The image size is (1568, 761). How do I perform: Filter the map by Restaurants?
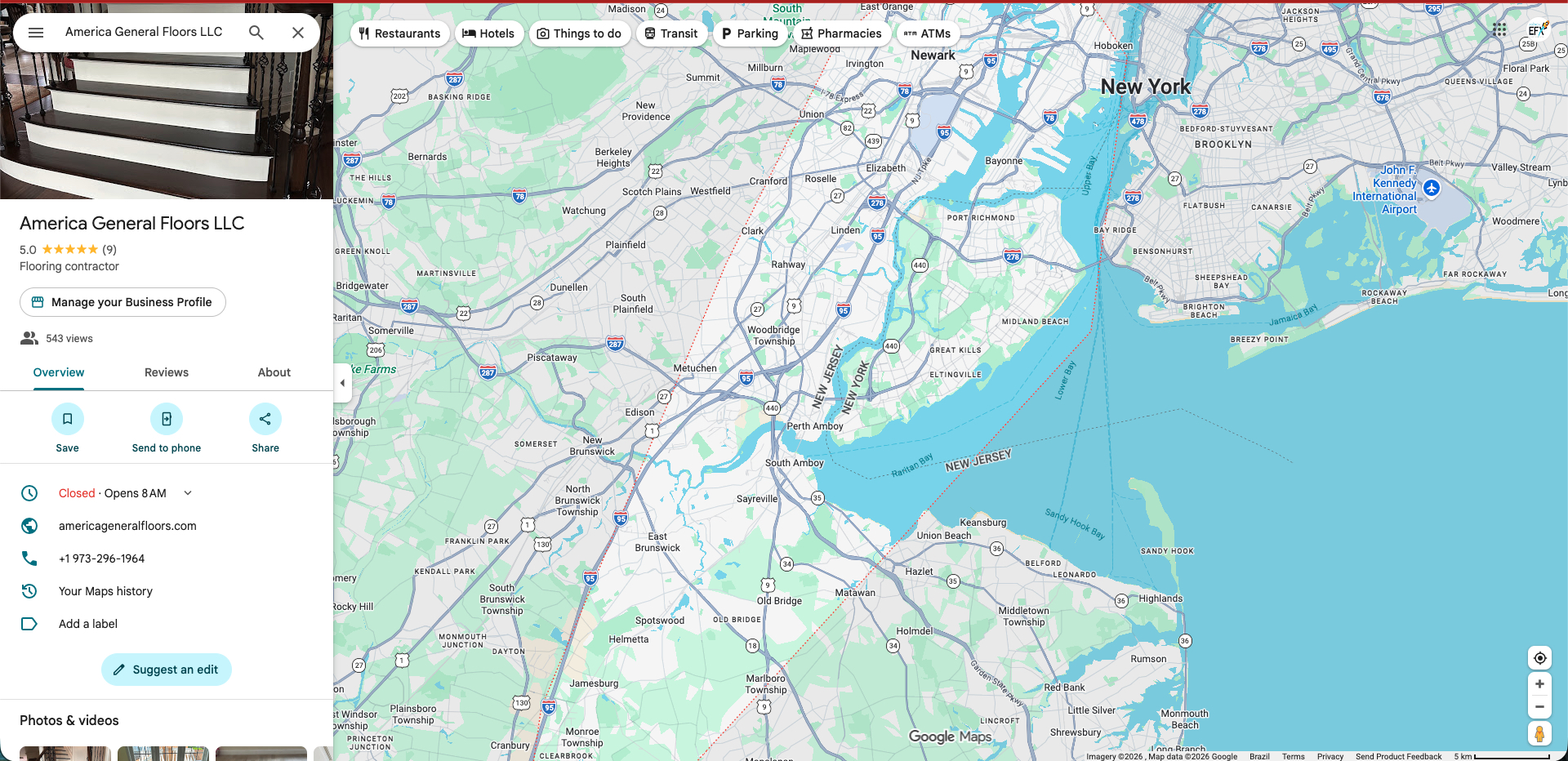coord(399,33)
